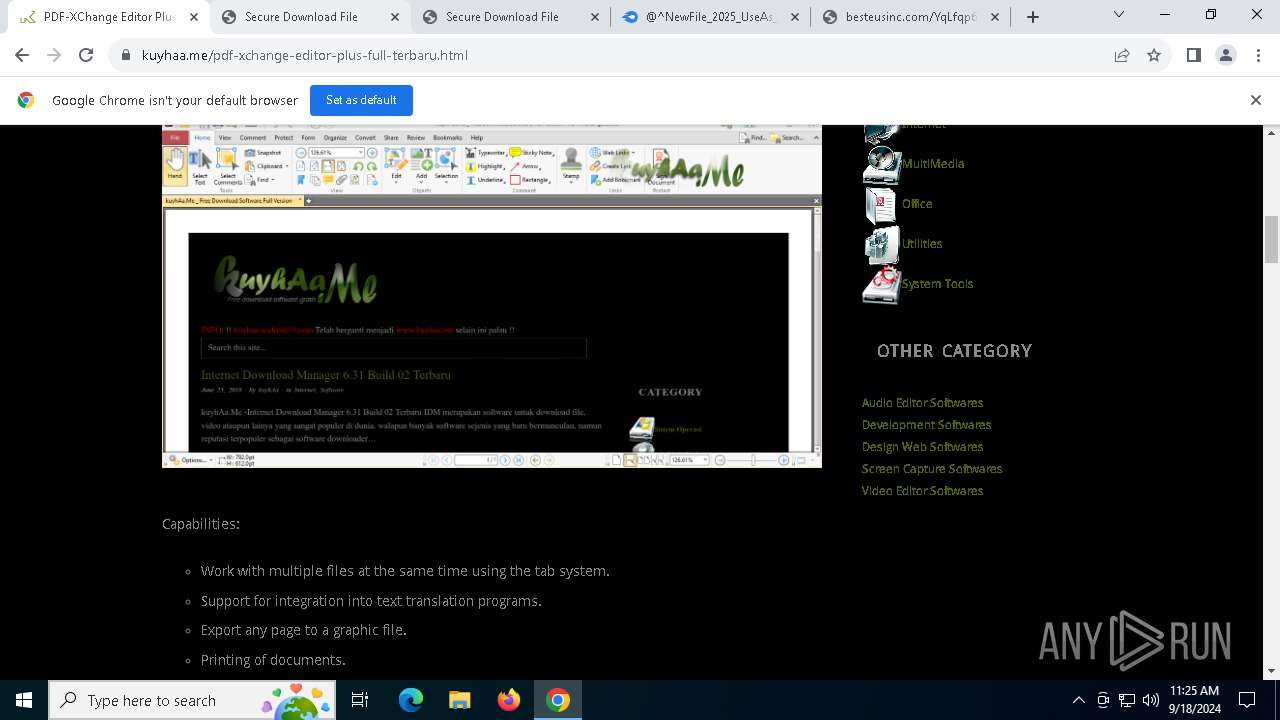Click the 'Capabilities:' text

(201, 524)
